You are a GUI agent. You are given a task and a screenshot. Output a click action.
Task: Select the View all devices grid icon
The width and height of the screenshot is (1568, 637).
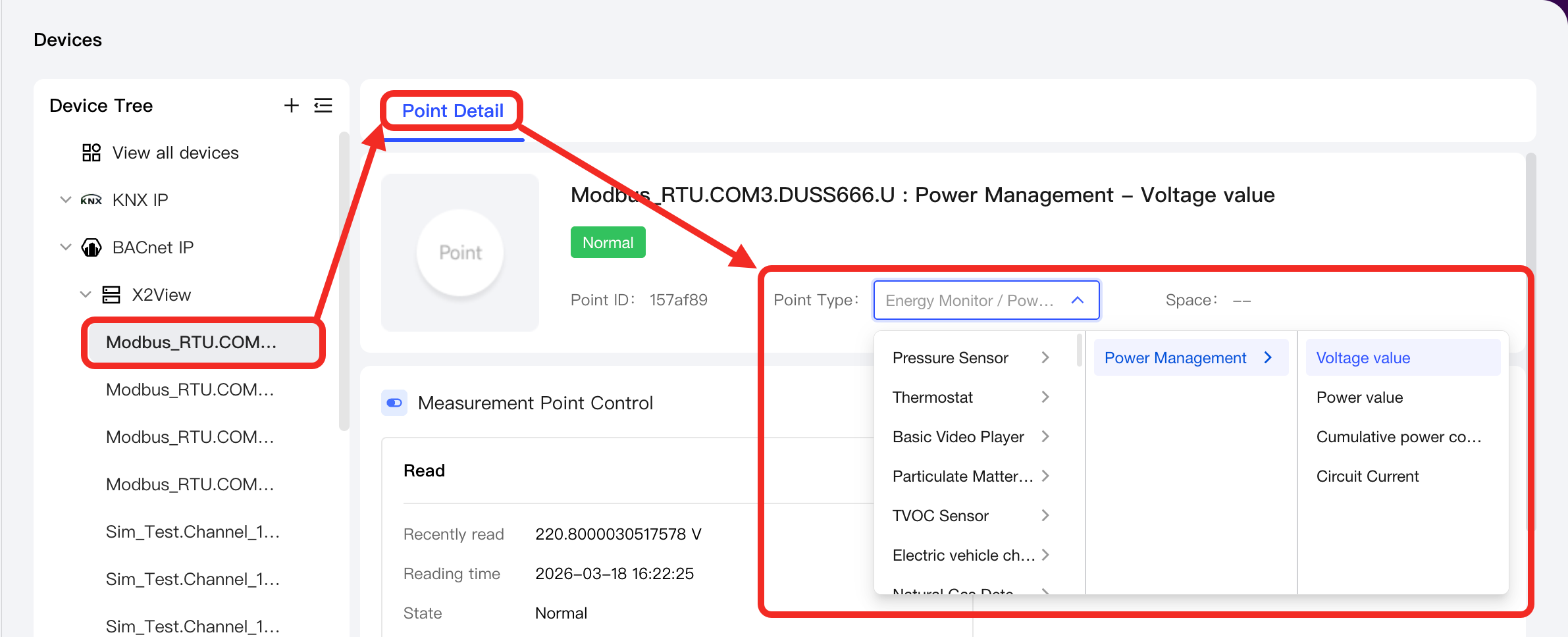[x=91, y=152]
